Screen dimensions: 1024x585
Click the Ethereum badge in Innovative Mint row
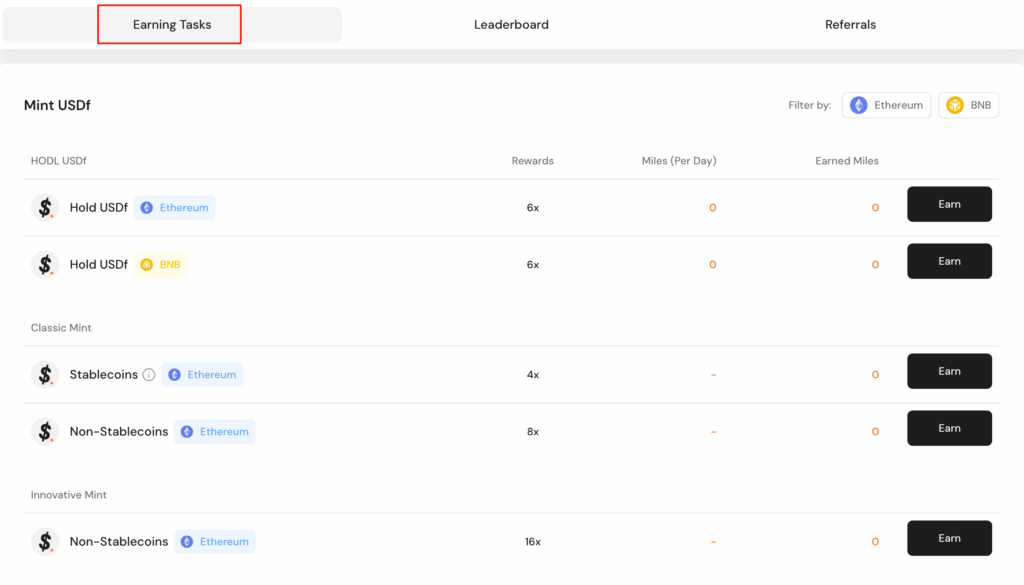pyautogui.click(x=215, y=542)
